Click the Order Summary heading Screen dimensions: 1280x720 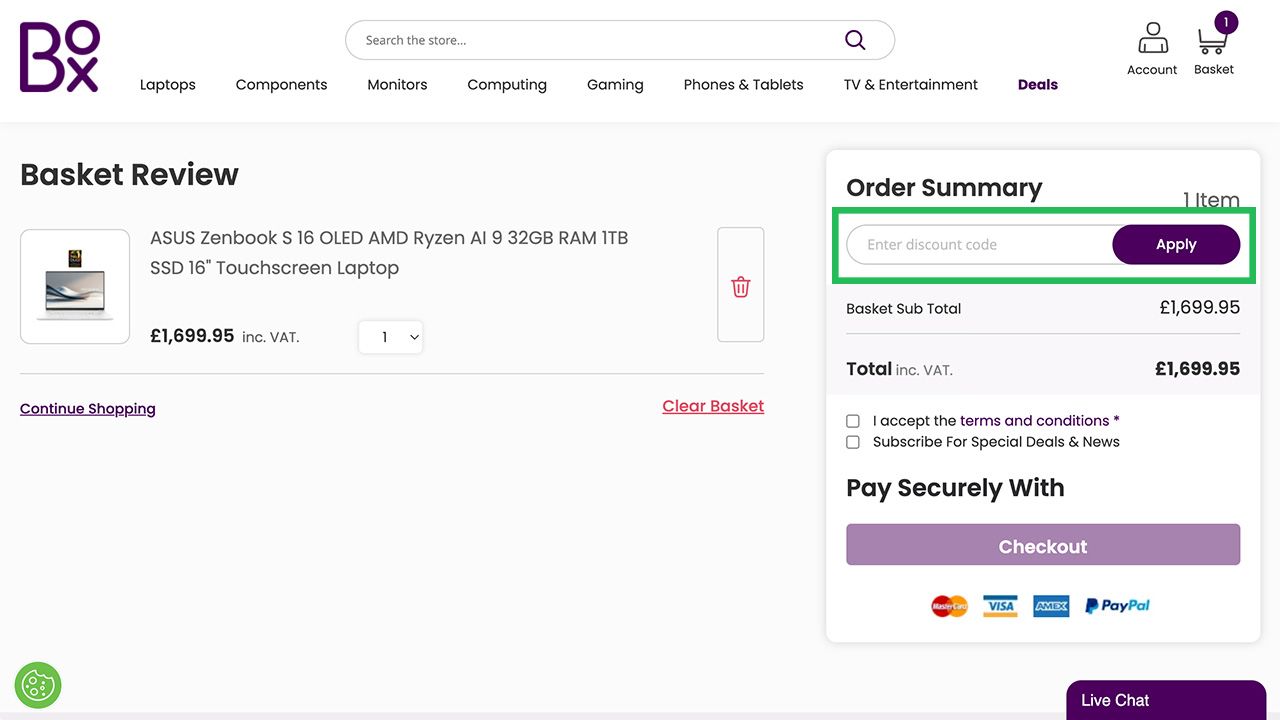(944, 188)
